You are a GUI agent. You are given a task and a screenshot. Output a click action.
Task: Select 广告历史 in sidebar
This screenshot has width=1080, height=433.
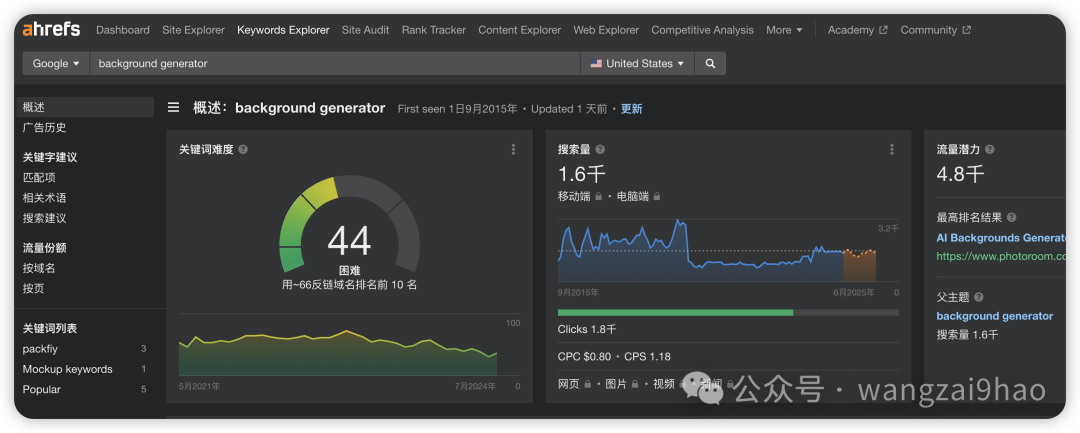(x=45, y=128)
